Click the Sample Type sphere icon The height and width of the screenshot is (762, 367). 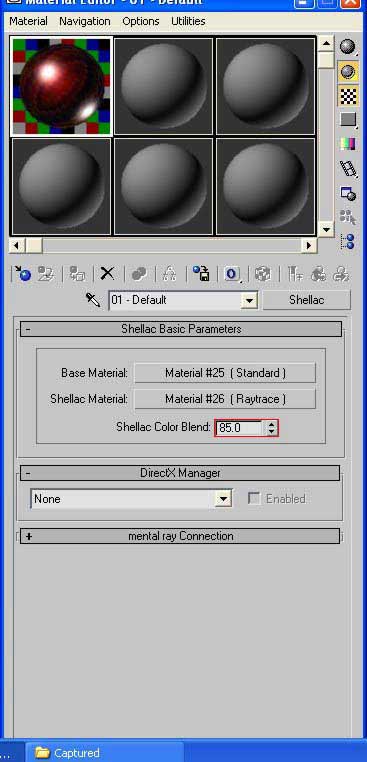tap(348, 47)
